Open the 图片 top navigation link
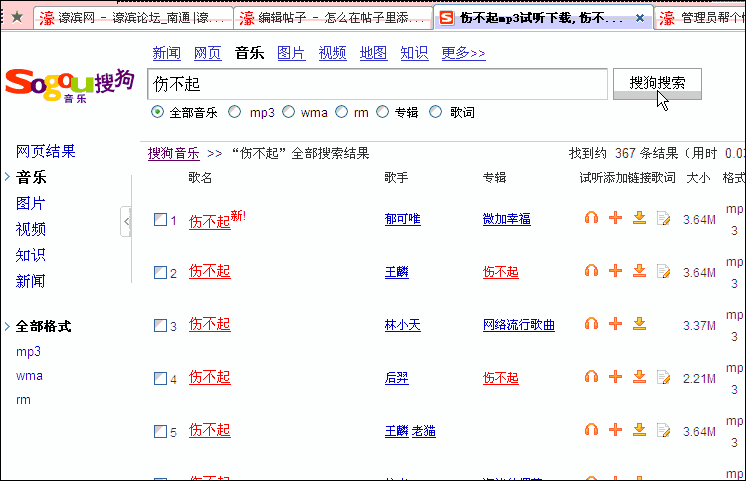 291,53
